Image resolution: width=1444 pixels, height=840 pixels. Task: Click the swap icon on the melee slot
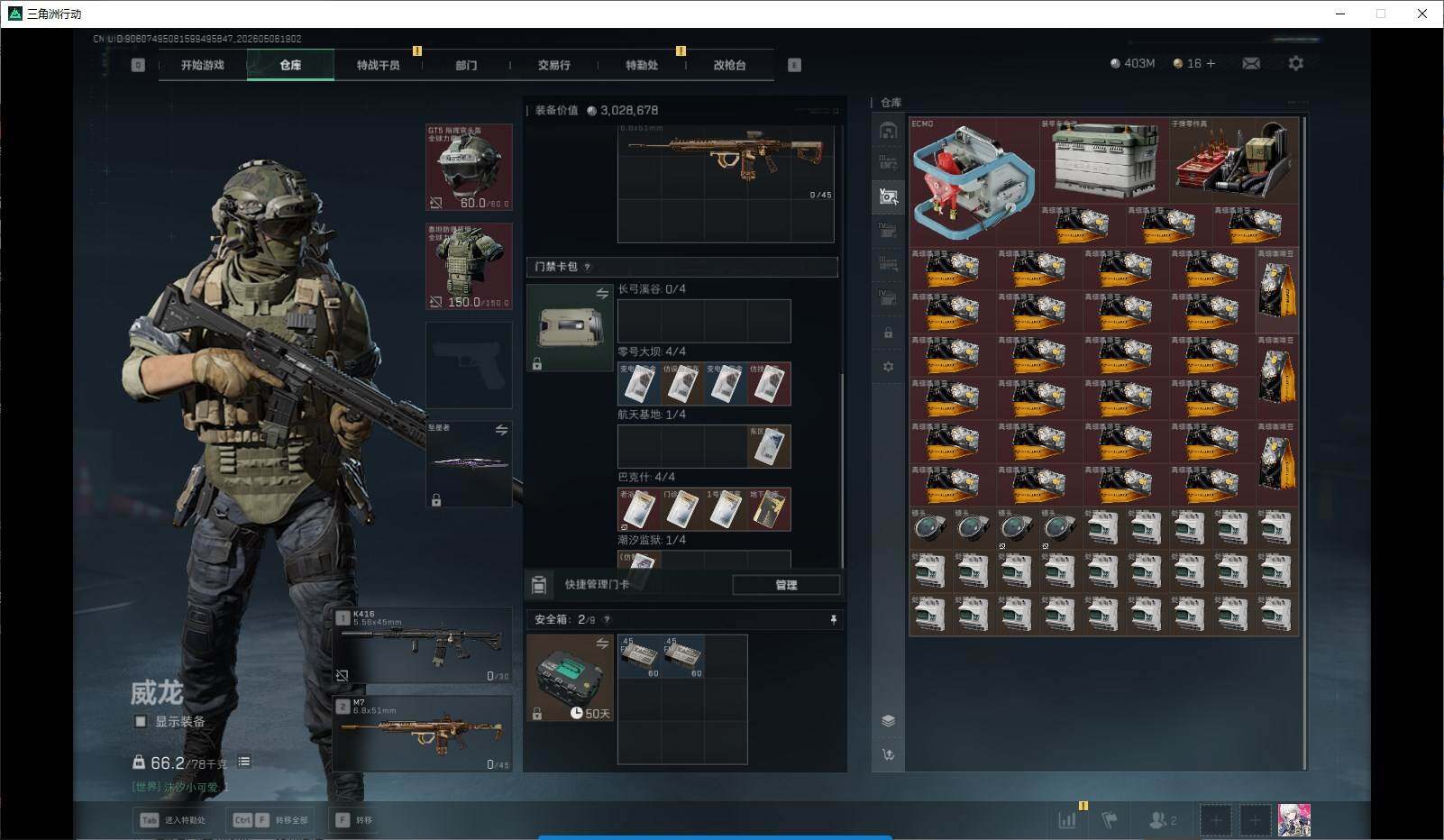pyautogui.click(x=501, y=431)
